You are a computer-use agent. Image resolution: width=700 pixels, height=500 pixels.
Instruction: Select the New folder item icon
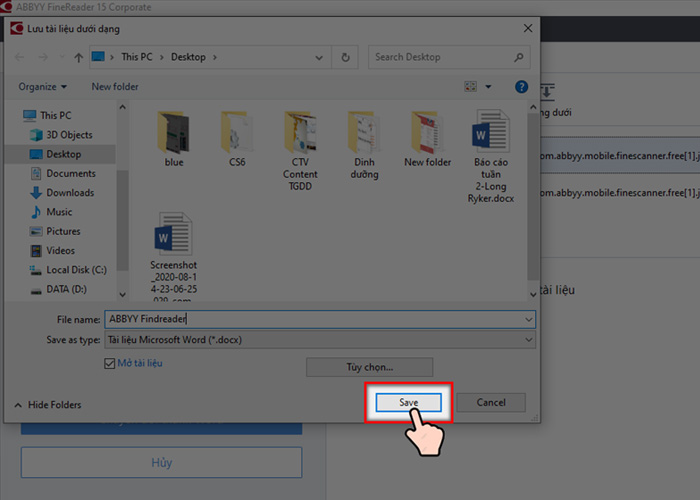point(427,133)
